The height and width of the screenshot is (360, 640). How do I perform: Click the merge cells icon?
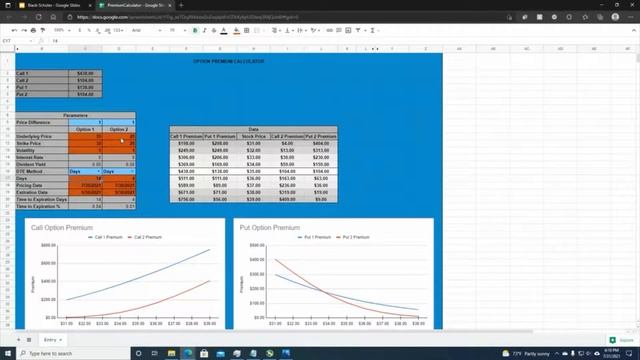pyautogui.click(x=257, y=31)
